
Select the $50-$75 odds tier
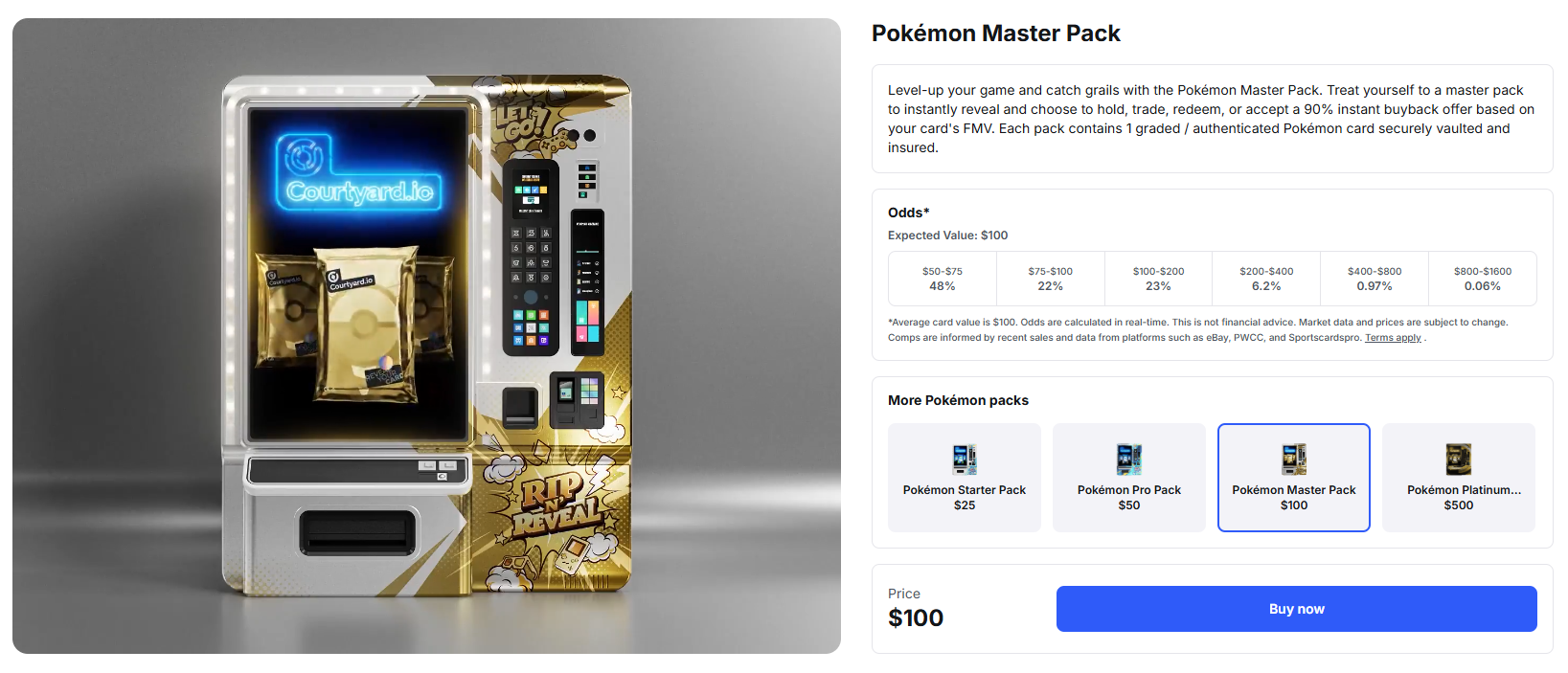(943, 279)
